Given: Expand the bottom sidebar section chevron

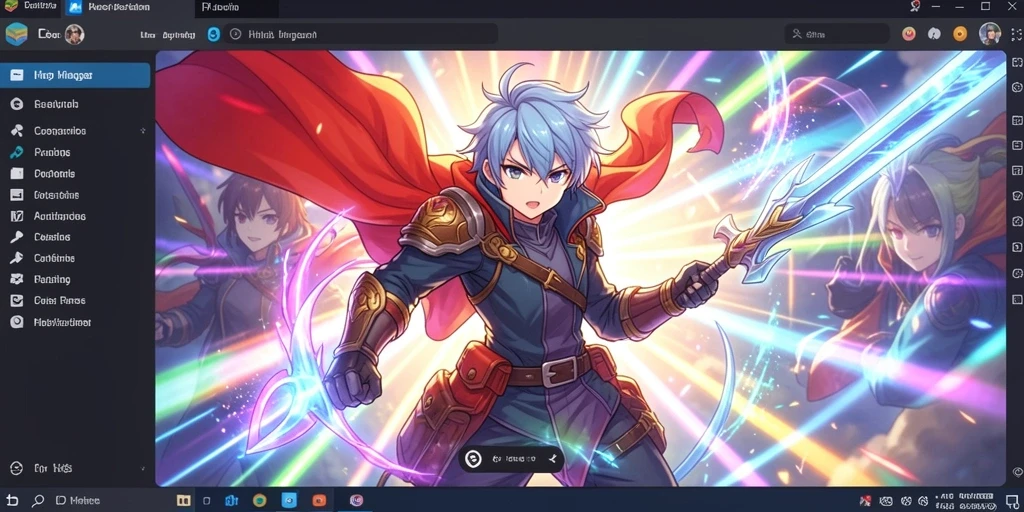Looking at the screenshot, I should 143,468.
